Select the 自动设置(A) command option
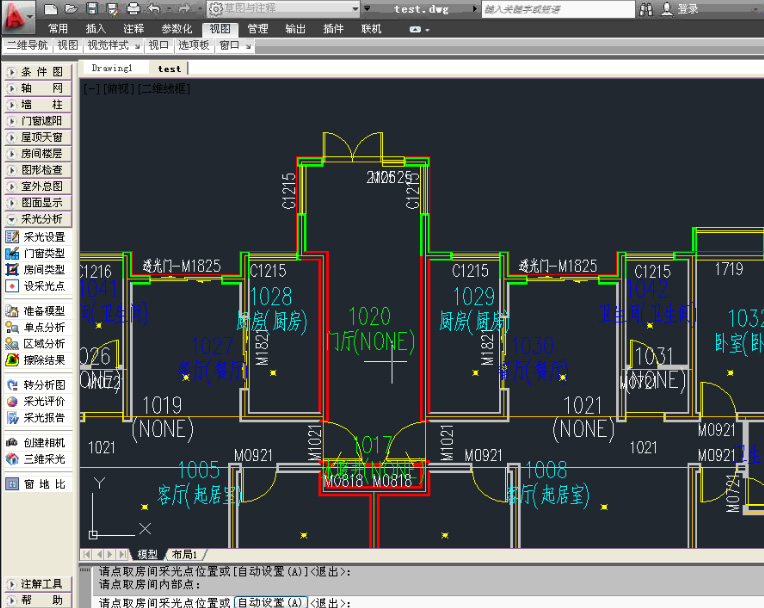Screen dimensions: 764x608 tap(270, 603)
